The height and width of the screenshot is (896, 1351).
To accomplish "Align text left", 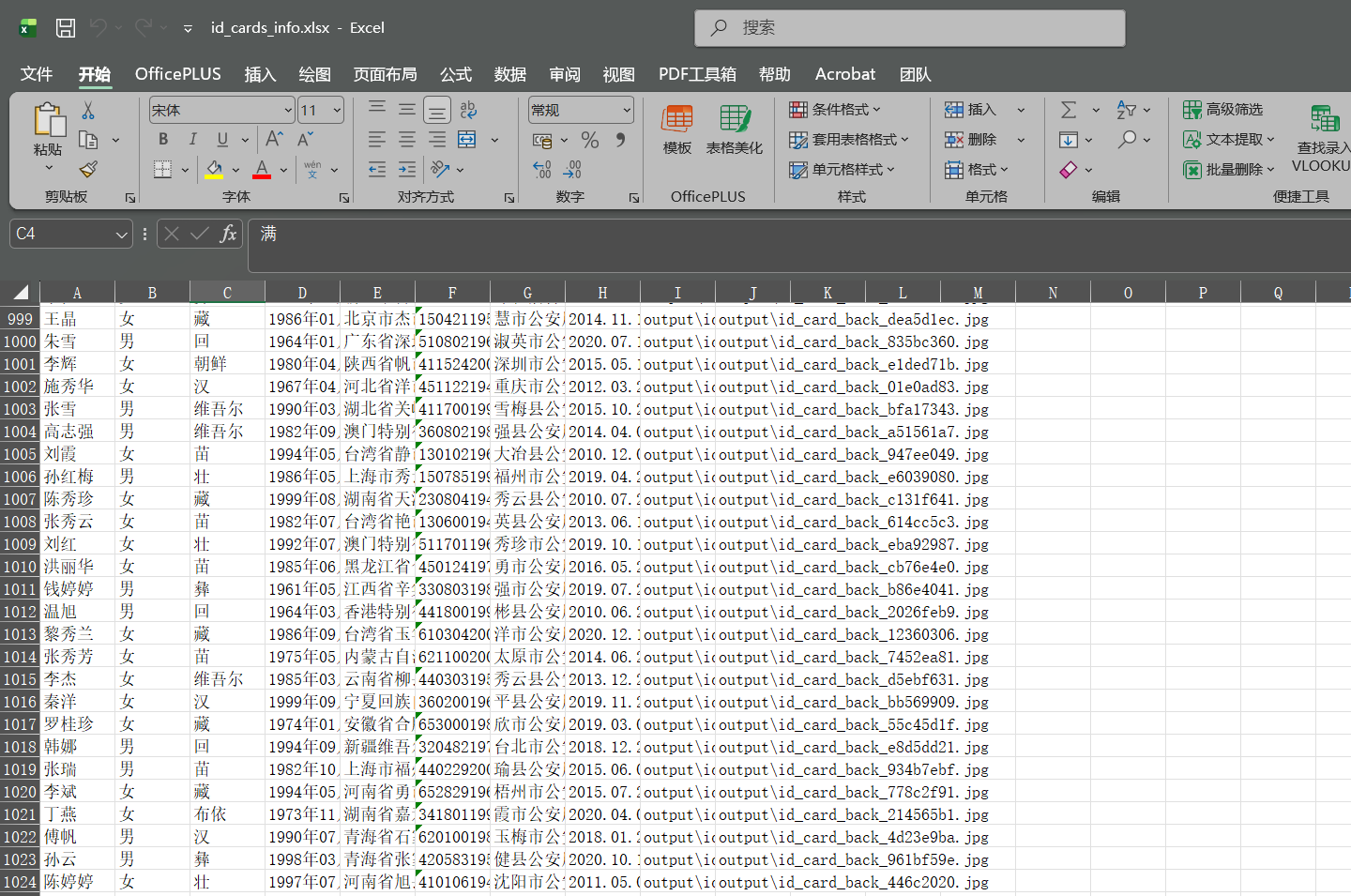I will coord(377,140).
